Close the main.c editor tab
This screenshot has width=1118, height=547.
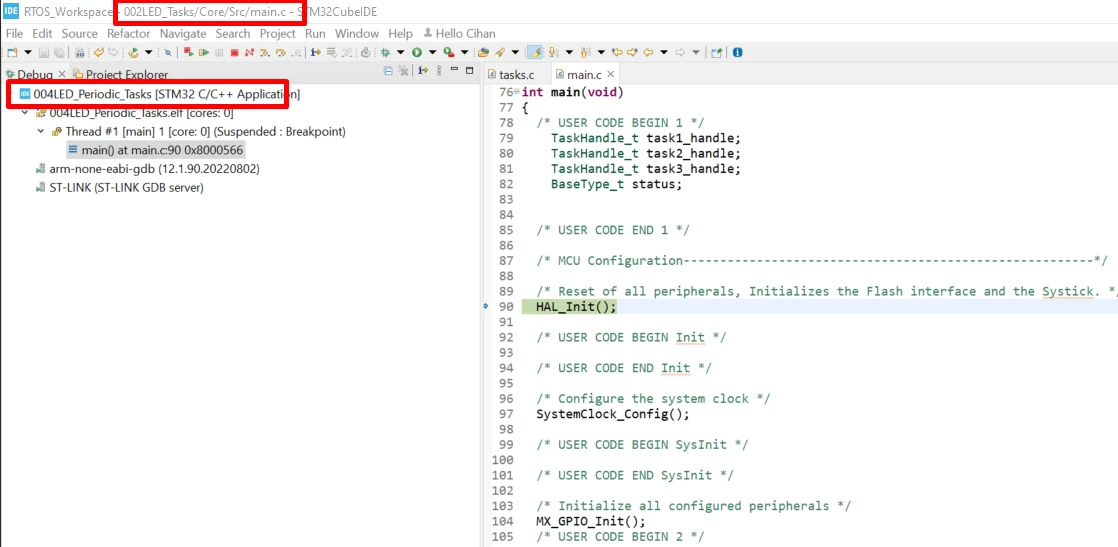[x=611, y=73]
